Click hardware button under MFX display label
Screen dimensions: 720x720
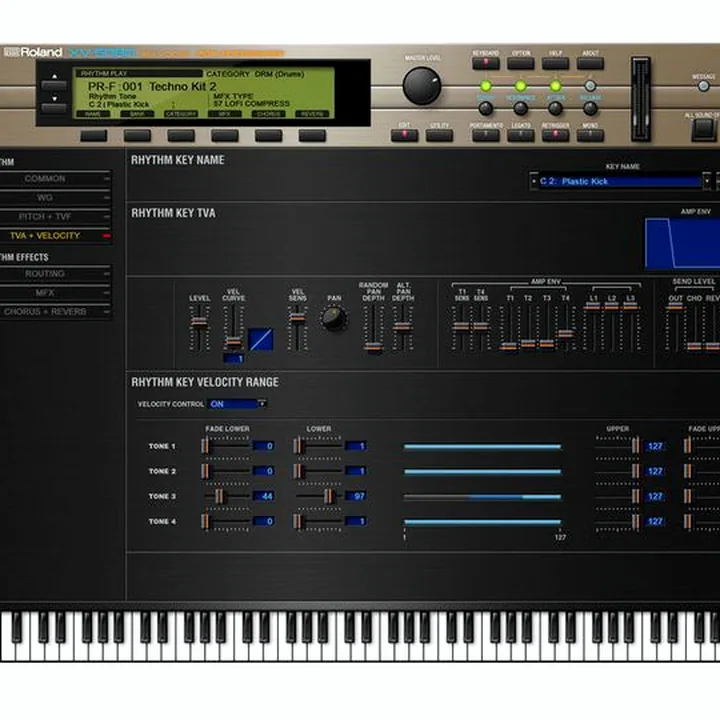click(225, 135)
